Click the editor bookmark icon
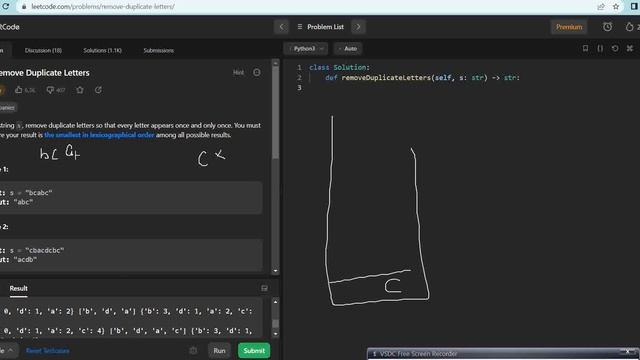 [585, 48]
